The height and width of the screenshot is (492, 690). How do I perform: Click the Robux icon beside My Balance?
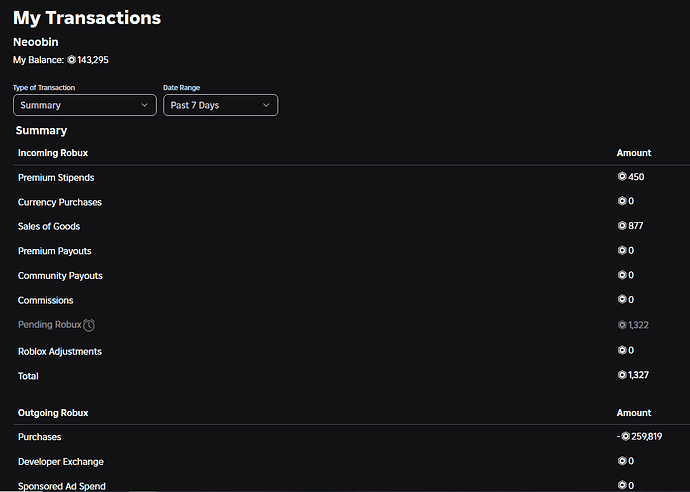click(x=71, y=60)
